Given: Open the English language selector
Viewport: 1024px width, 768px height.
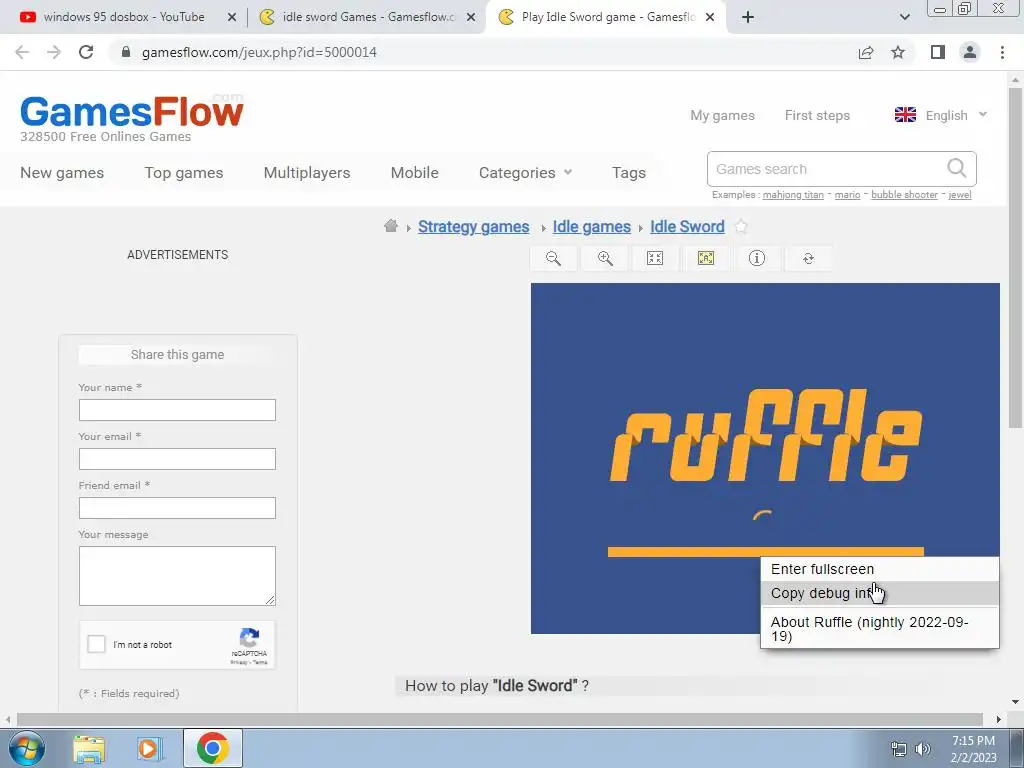Looking at the screenshot, I should click(940, 115).
